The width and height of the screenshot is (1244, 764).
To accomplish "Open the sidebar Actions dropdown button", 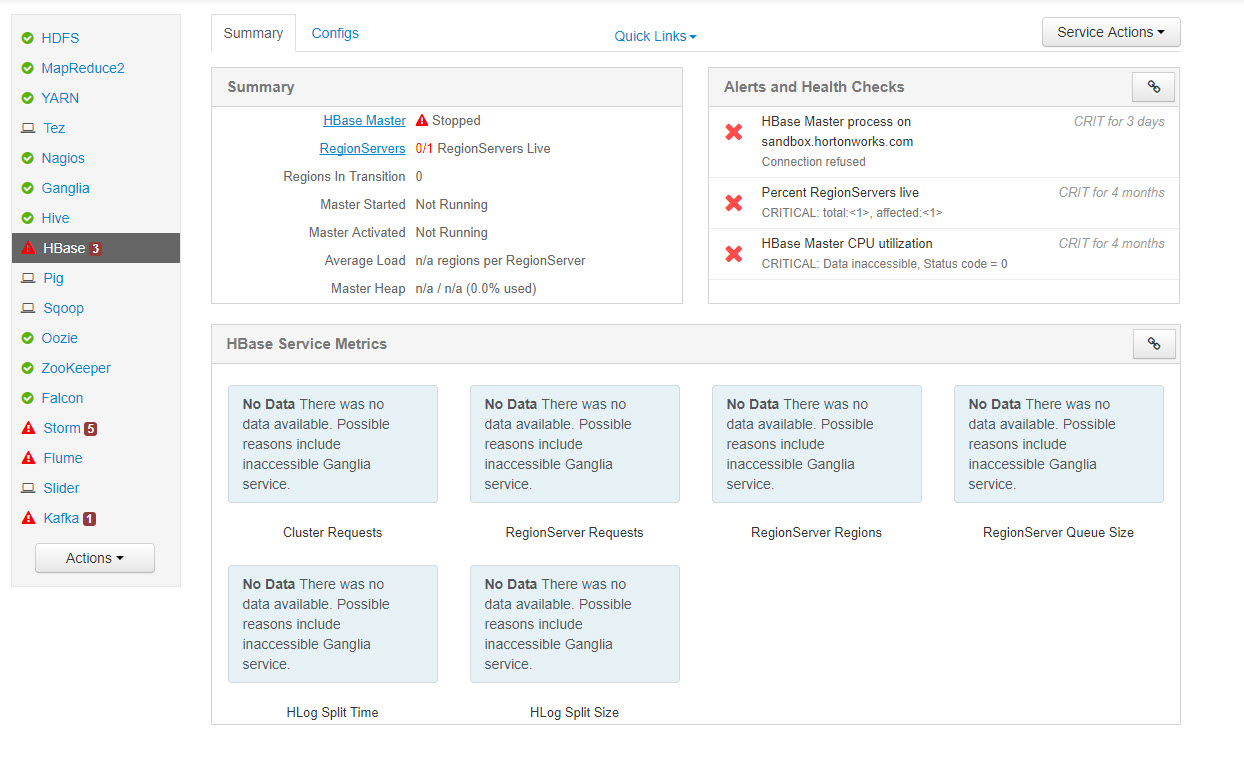I will 95,558.
